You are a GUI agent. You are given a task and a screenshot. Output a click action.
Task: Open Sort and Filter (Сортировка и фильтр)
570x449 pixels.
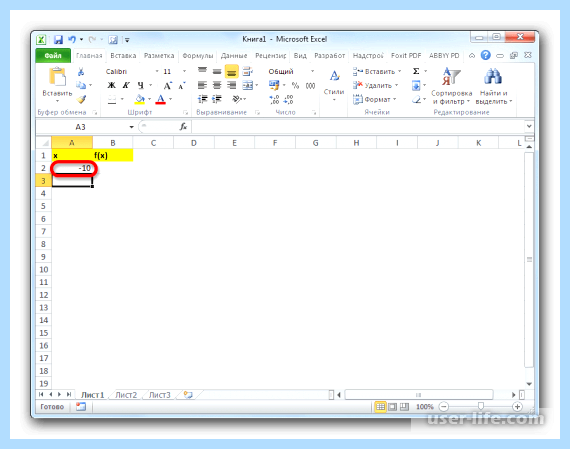click(x=451, y=87)
